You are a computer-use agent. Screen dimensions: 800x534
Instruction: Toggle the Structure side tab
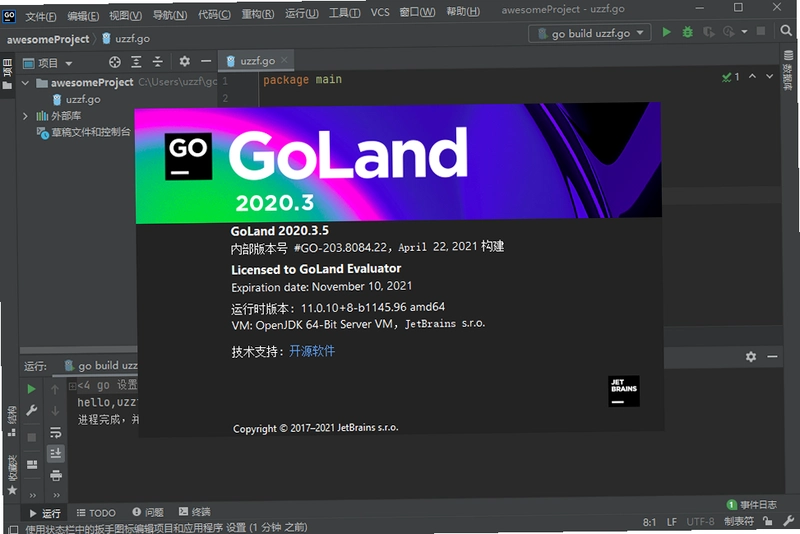click(x=11, y=421)
